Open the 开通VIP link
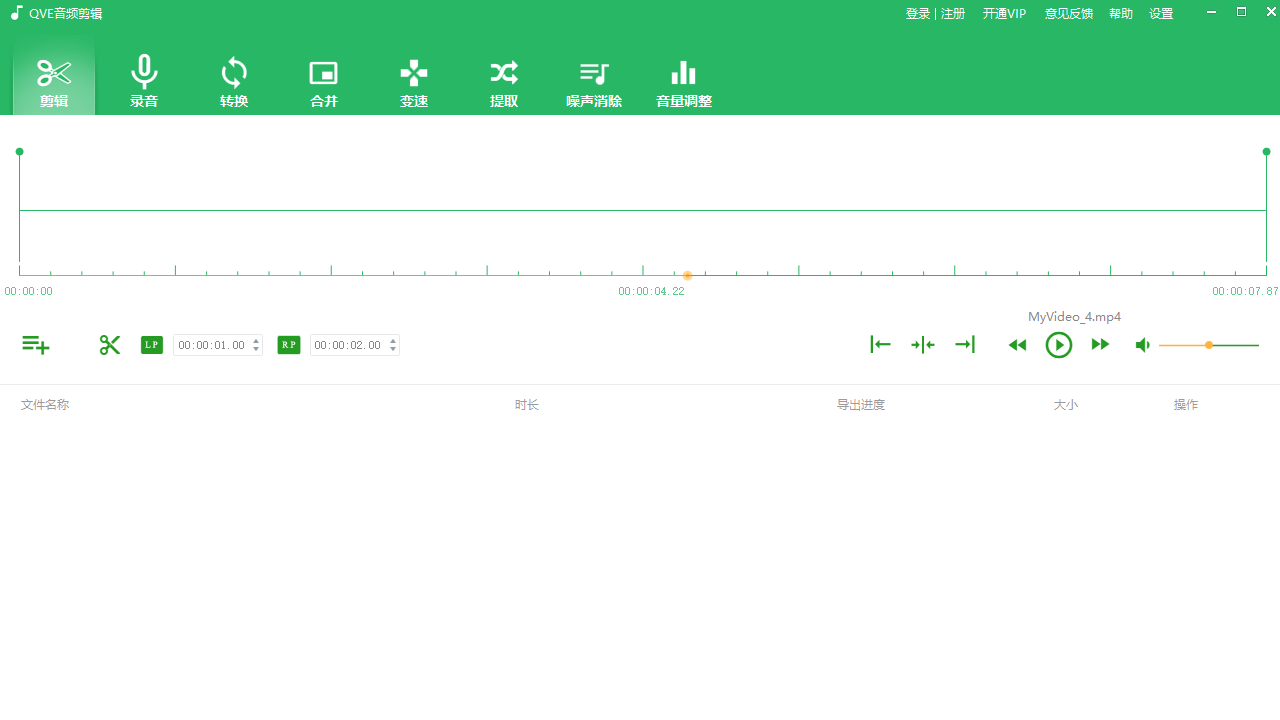 coord(1004,14)
